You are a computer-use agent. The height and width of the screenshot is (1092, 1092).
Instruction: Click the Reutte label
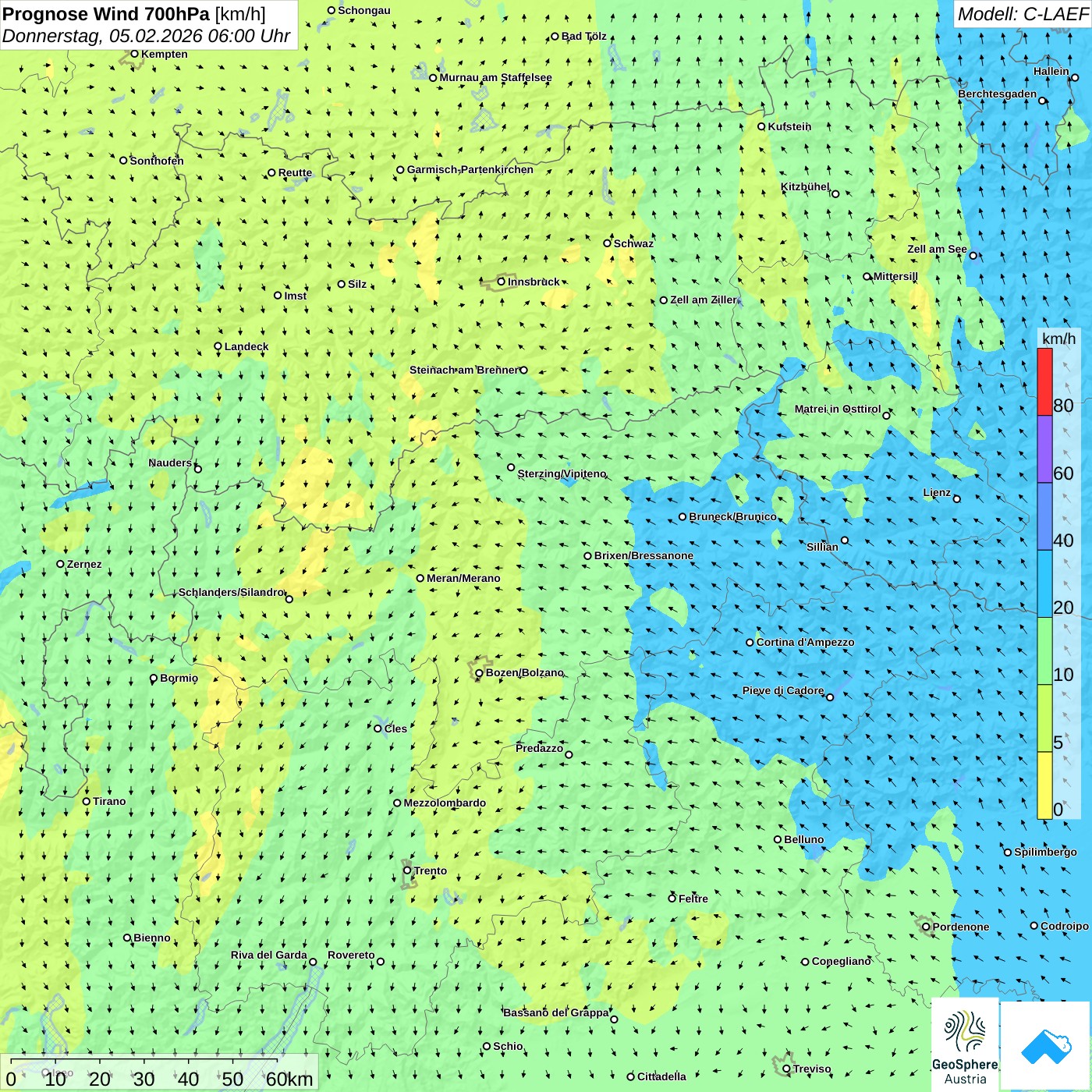click(x=295, y=173)
